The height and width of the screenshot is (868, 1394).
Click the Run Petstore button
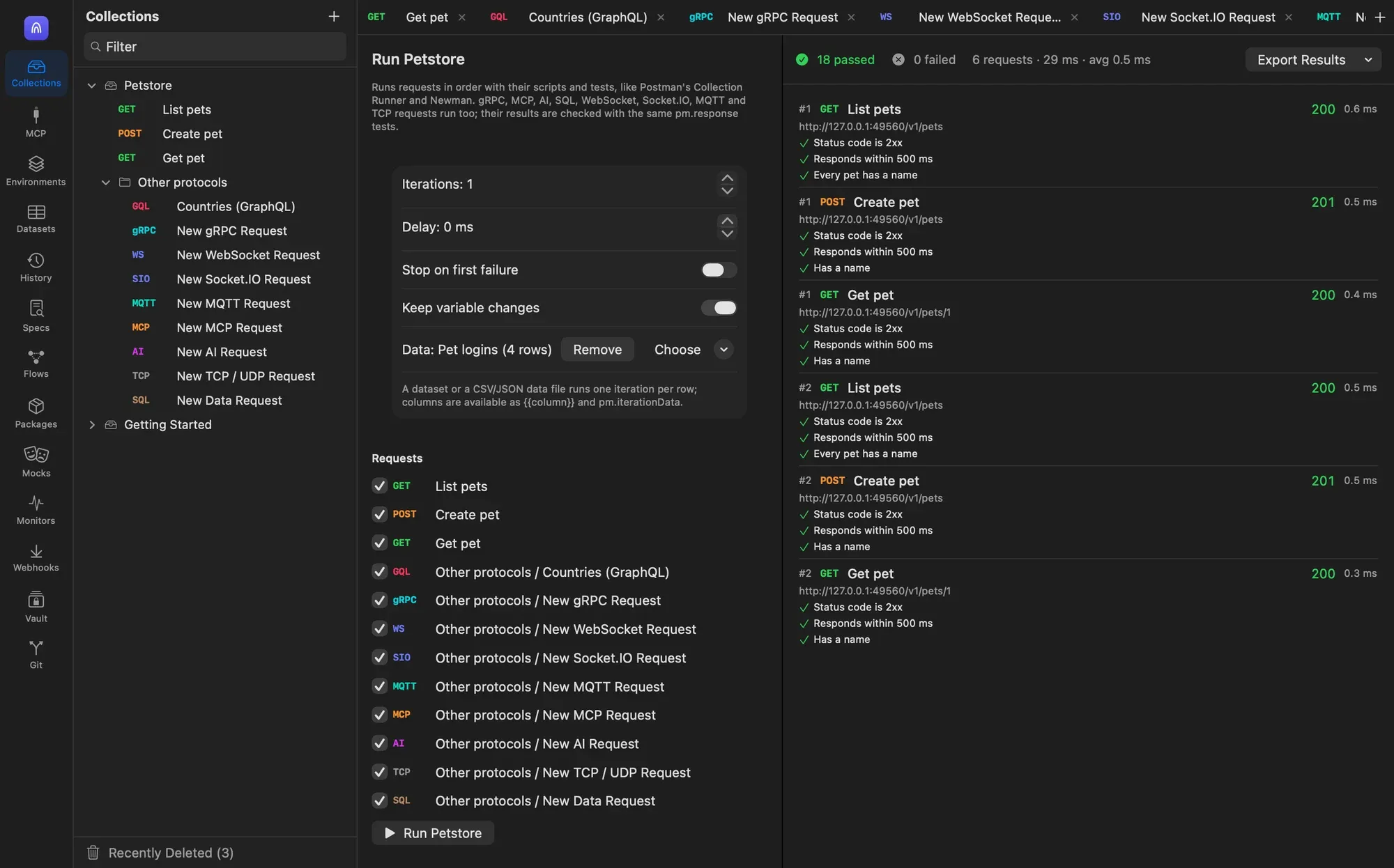[433, 833]
